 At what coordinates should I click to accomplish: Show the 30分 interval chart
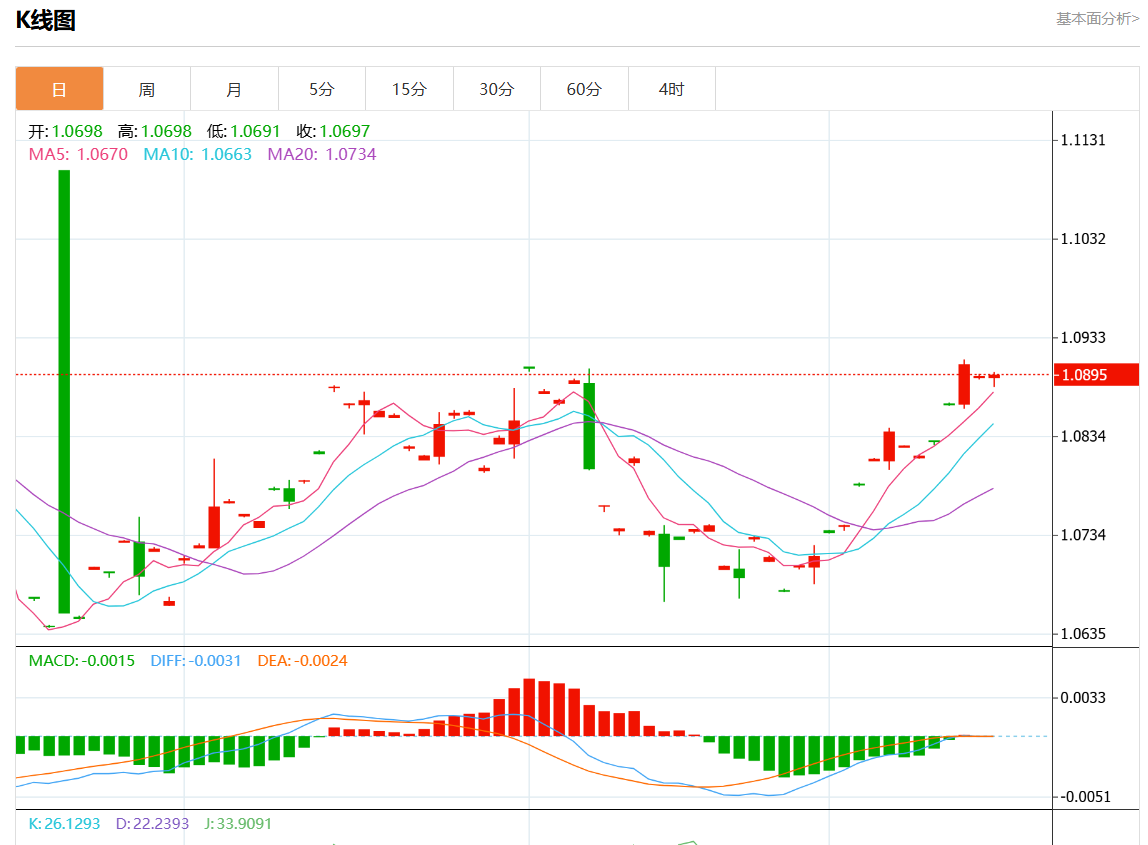(x=496, y=89)
